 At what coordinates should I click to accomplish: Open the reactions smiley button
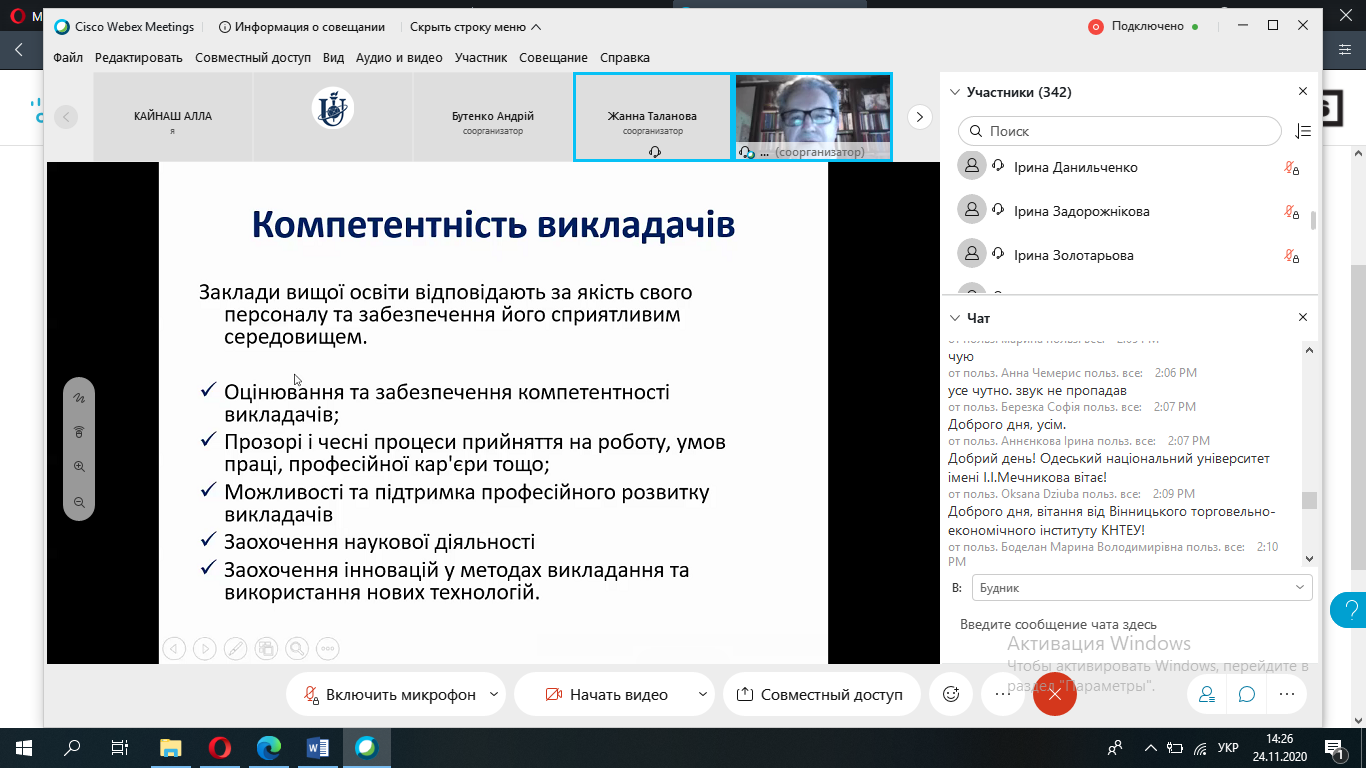tap(951, 694)
